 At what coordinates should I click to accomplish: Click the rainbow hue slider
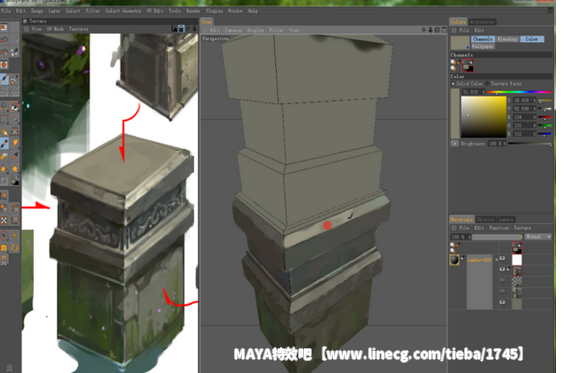tap(519, 92)
